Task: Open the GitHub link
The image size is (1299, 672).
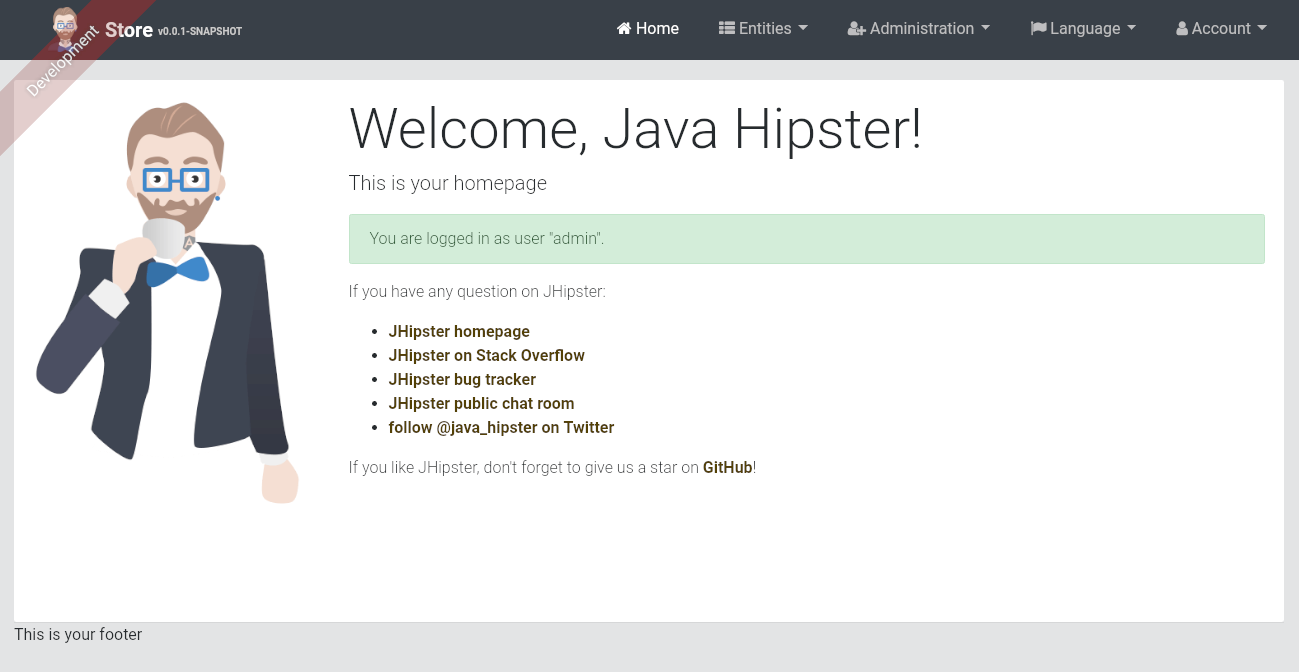Action: [x=727, y=467]
